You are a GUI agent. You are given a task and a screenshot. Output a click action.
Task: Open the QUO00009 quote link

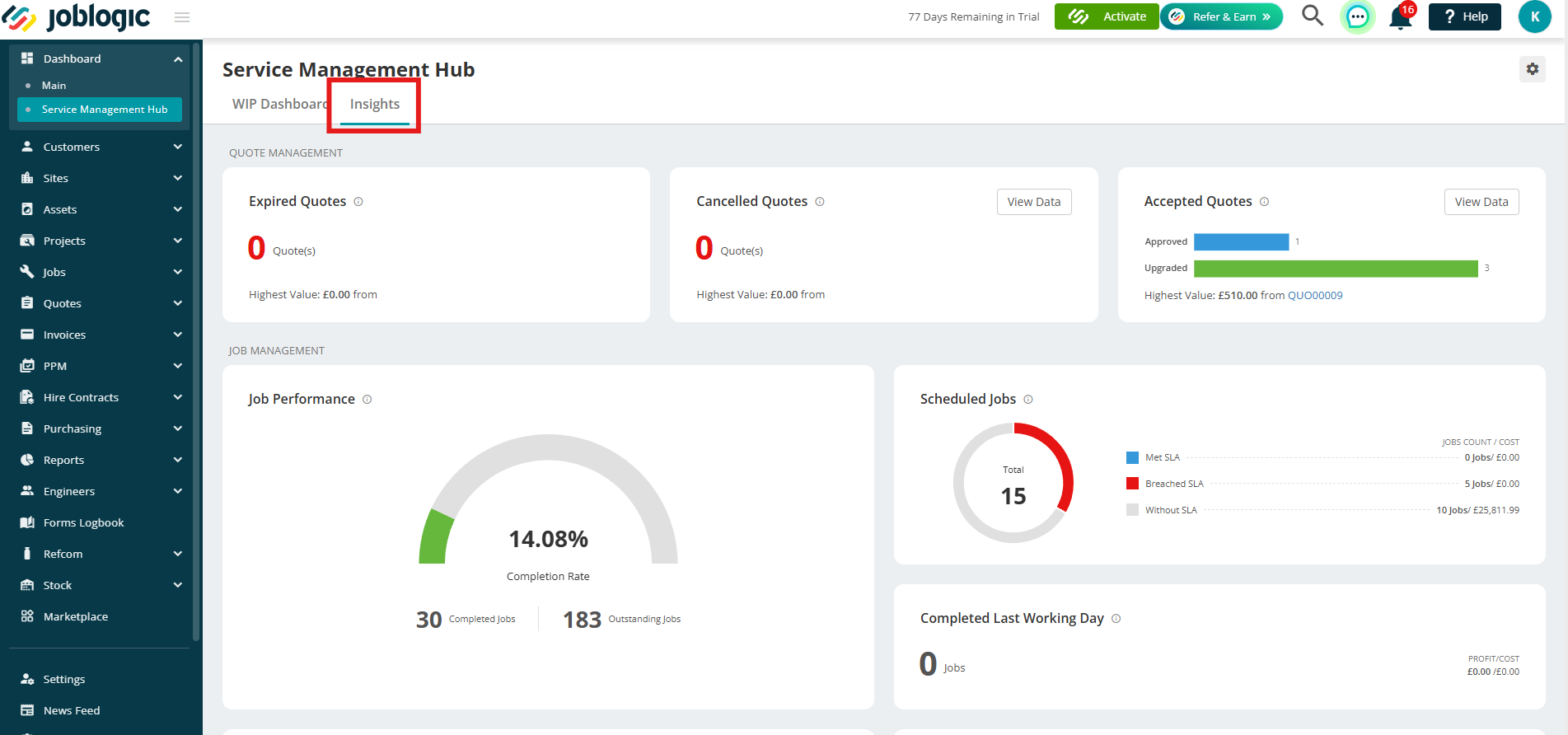pyautogui.click(x=1315, y=296)
